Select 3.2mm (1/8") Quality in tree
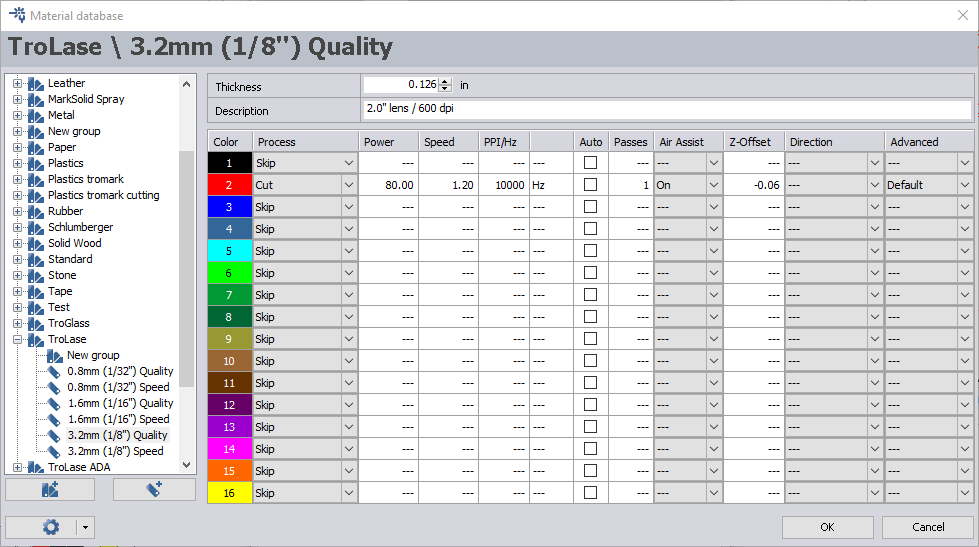979x547 pixels. pos(117,435)
